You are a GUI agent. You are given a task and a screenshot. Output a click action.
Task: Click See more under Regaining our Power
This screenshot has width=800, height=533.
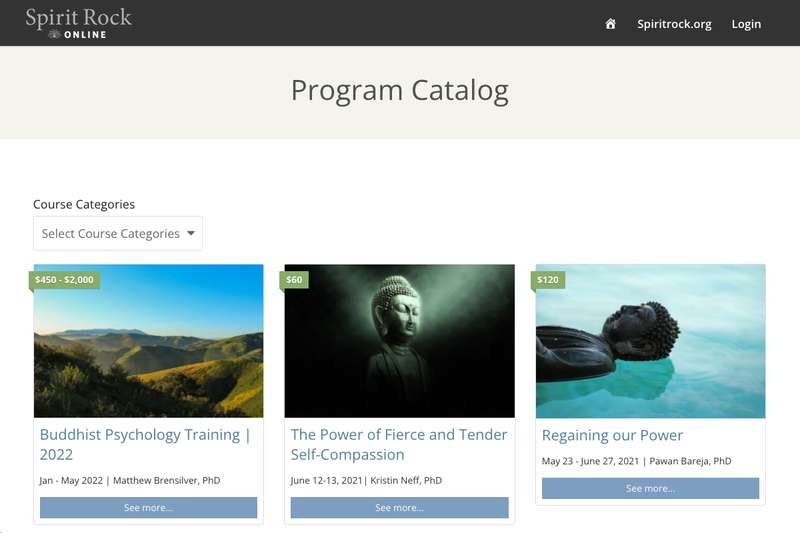pyautogui.click(x=651, y=488)
